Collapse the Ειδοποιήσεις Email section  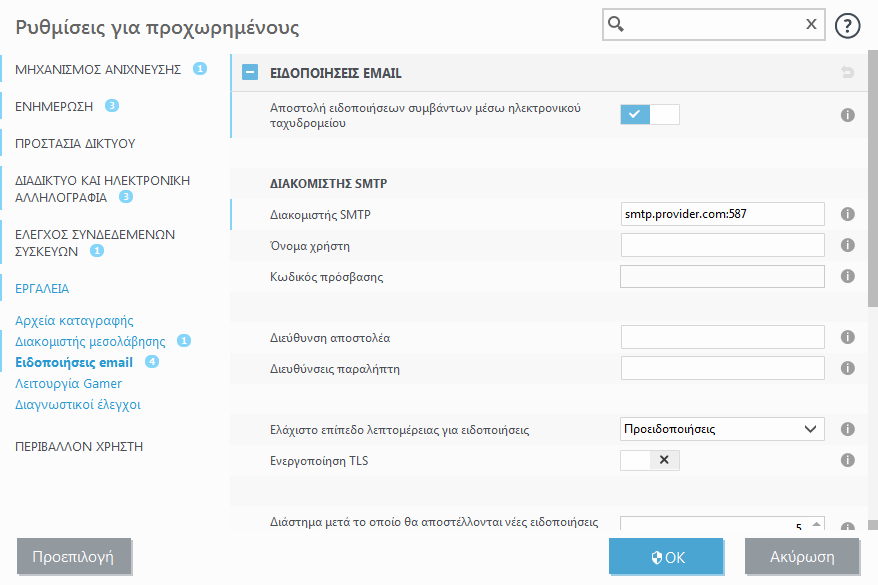[x=250, y=73]
